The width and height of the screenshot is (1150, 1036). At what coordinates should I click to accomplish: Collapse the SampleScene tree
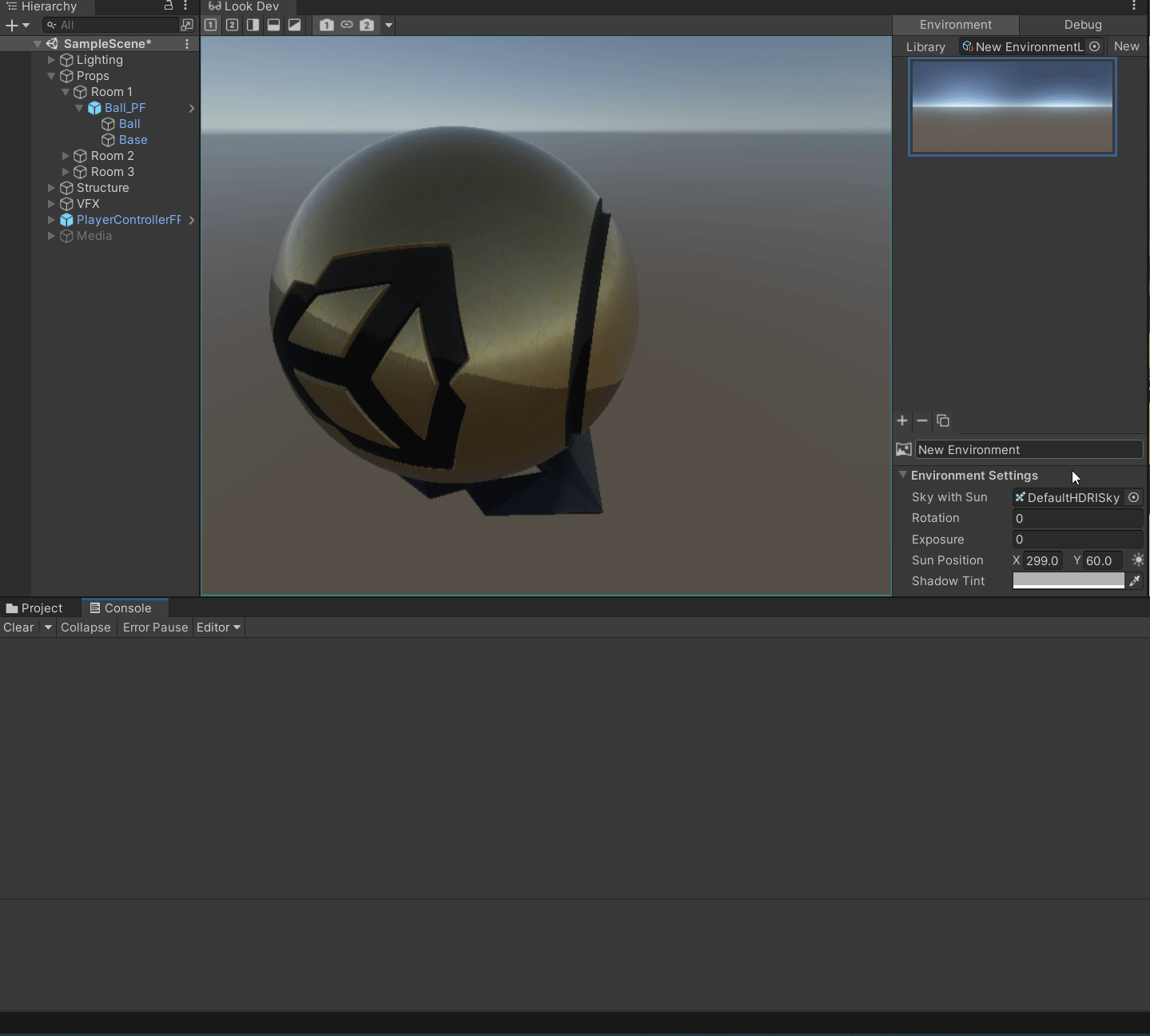[38, 44]
